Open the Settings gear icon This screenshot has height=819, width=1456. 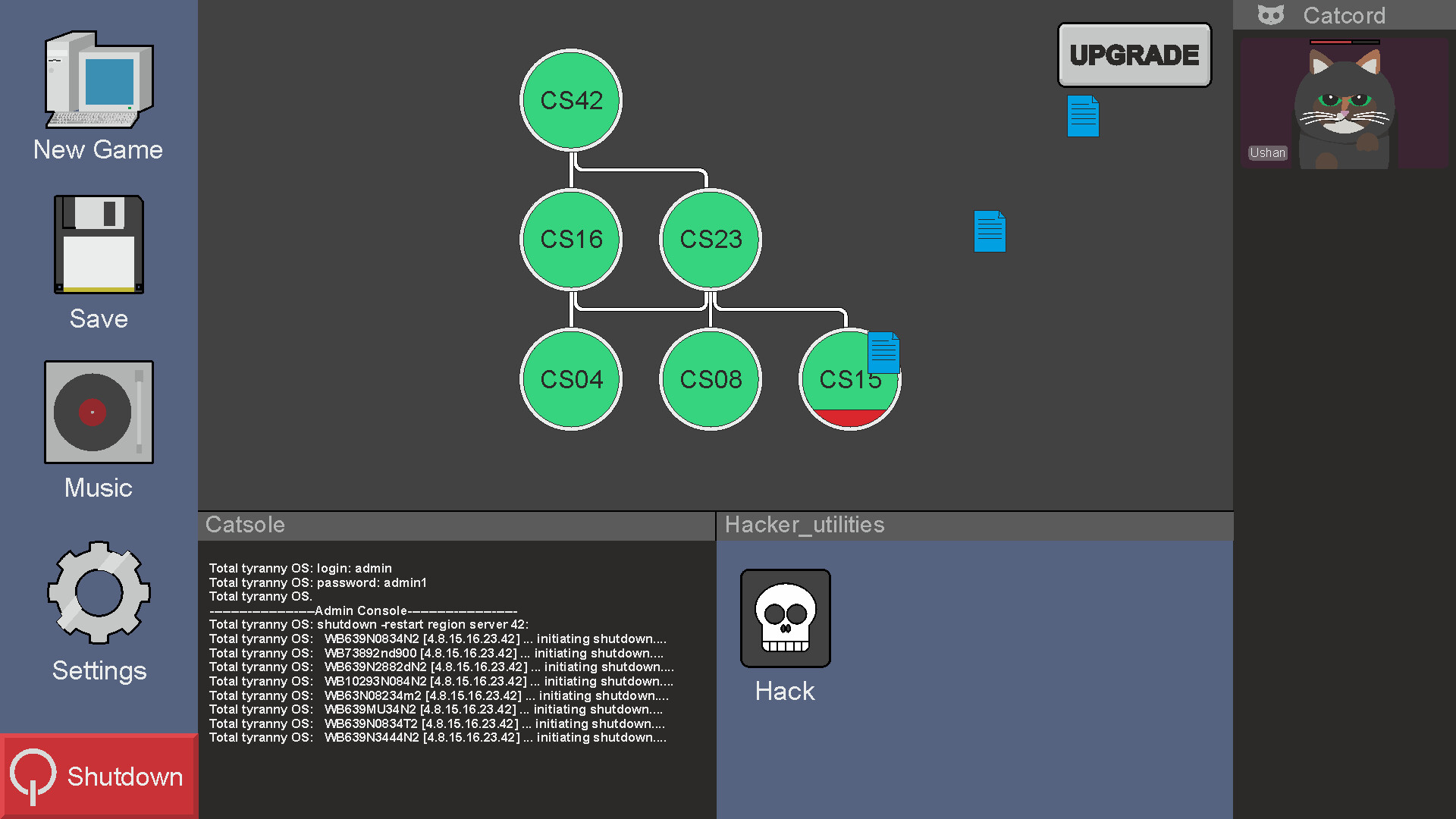pyautogui.click(x=99, y=592)
